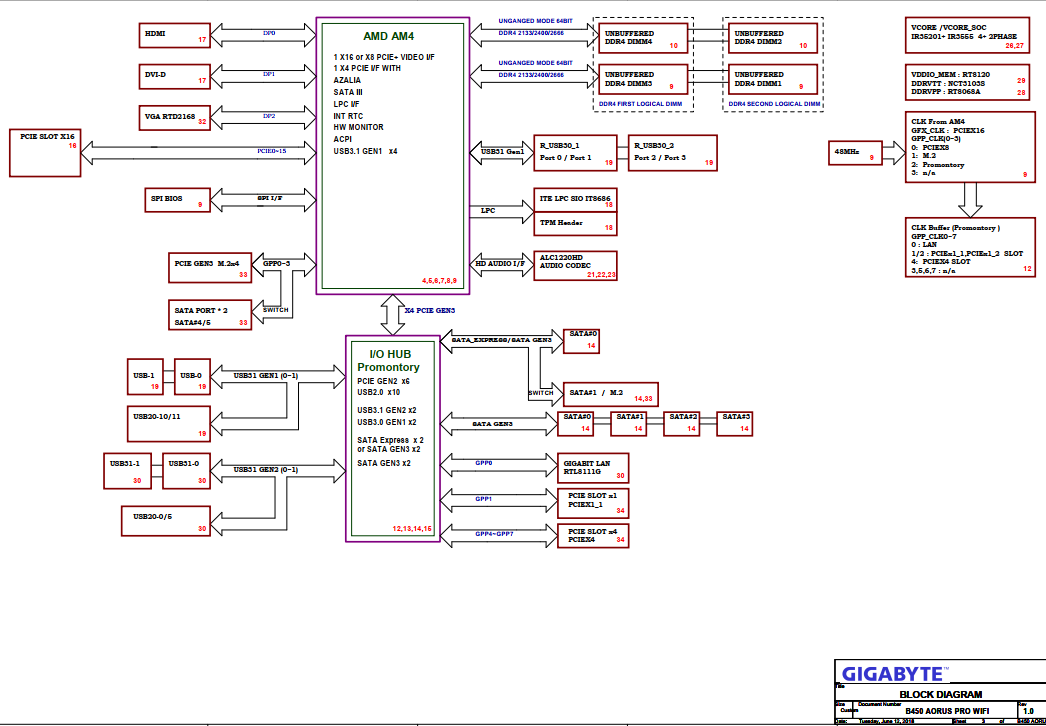Click the USB-0 block
Image resolution: width=1046 pixels, height=726 pixels.
[193, 377]
